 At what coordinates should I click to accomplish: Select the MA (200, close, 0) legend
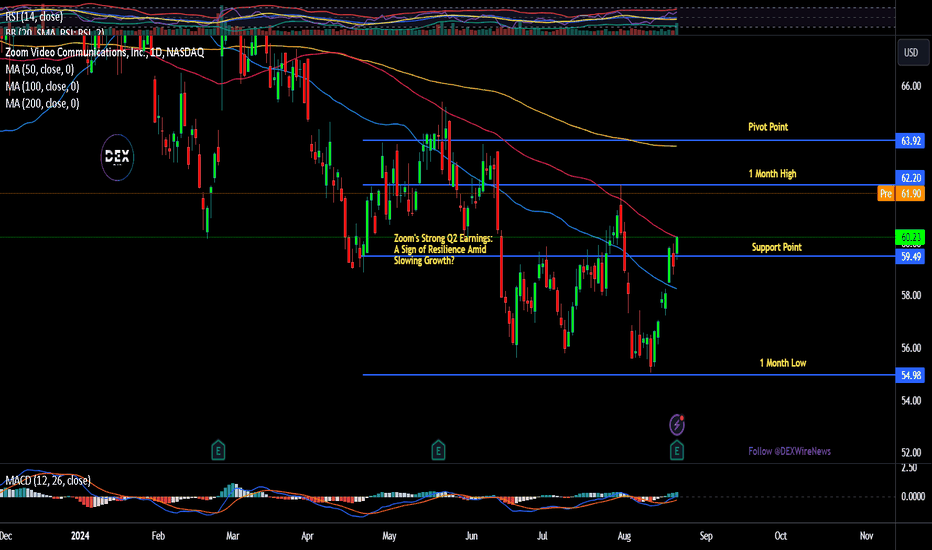(42, 103)
